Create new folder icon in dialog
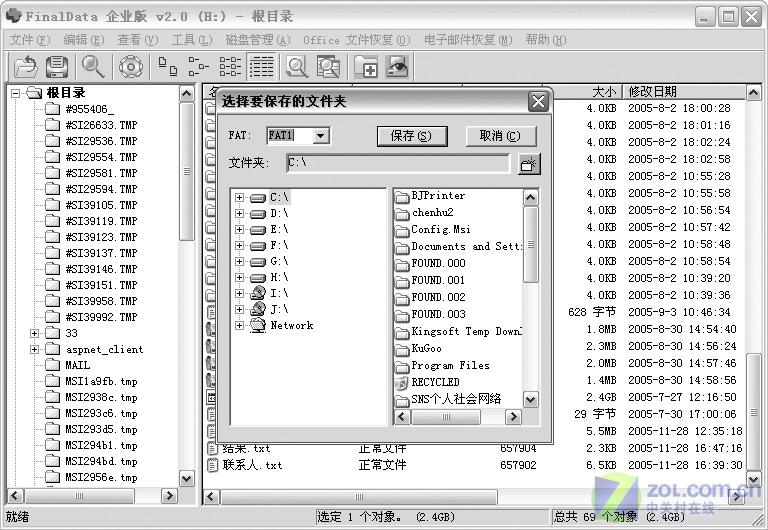The width and height of the screenshot is (768, 530). (x=529, y=164)
